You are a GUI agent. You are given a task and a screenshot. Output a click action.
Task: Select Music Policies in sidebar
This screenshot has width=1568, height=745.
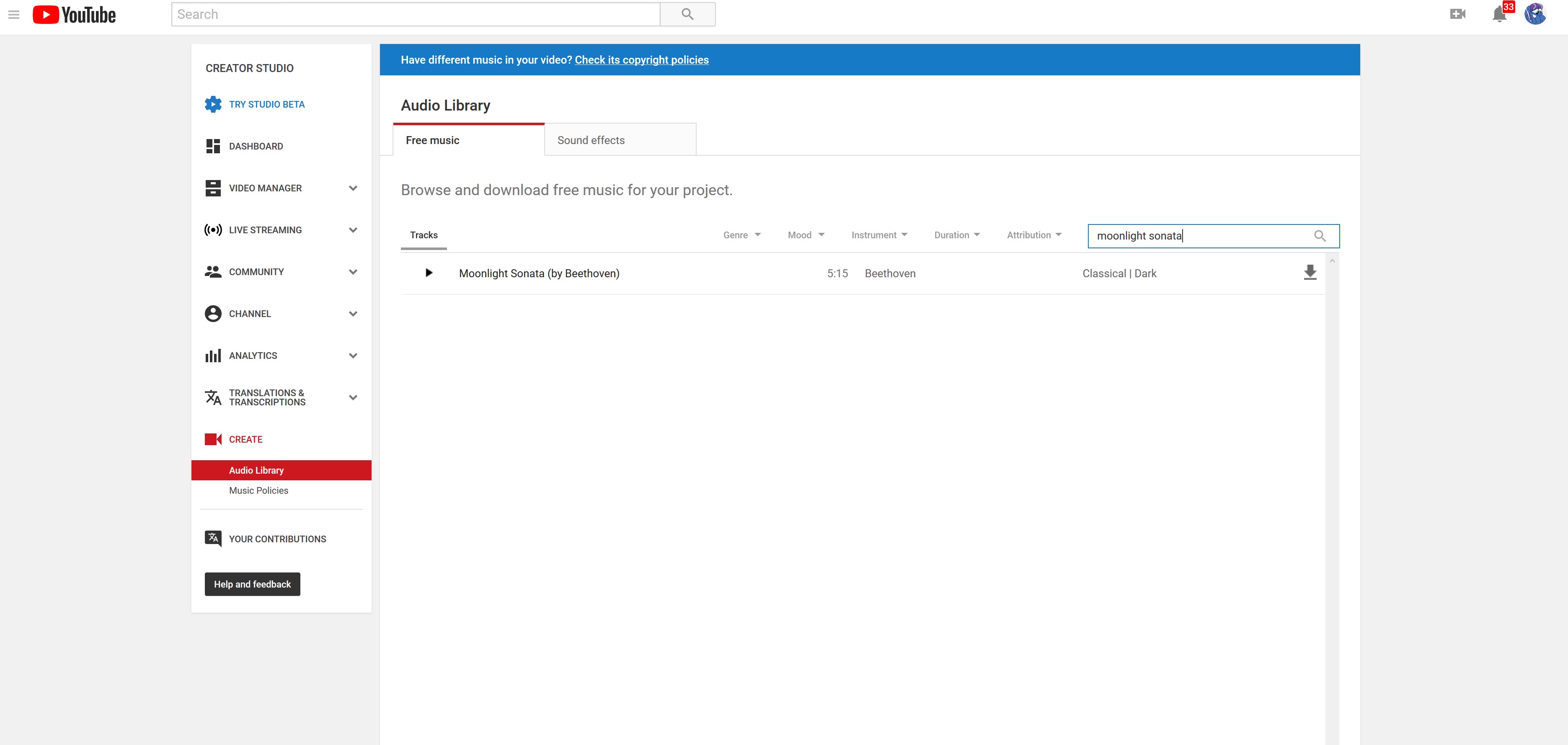pyautogui.click(x=259, y=490)
